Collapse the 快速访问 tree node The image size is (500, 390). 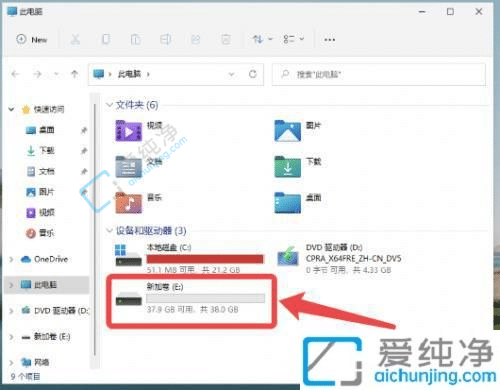click(11, 109)
